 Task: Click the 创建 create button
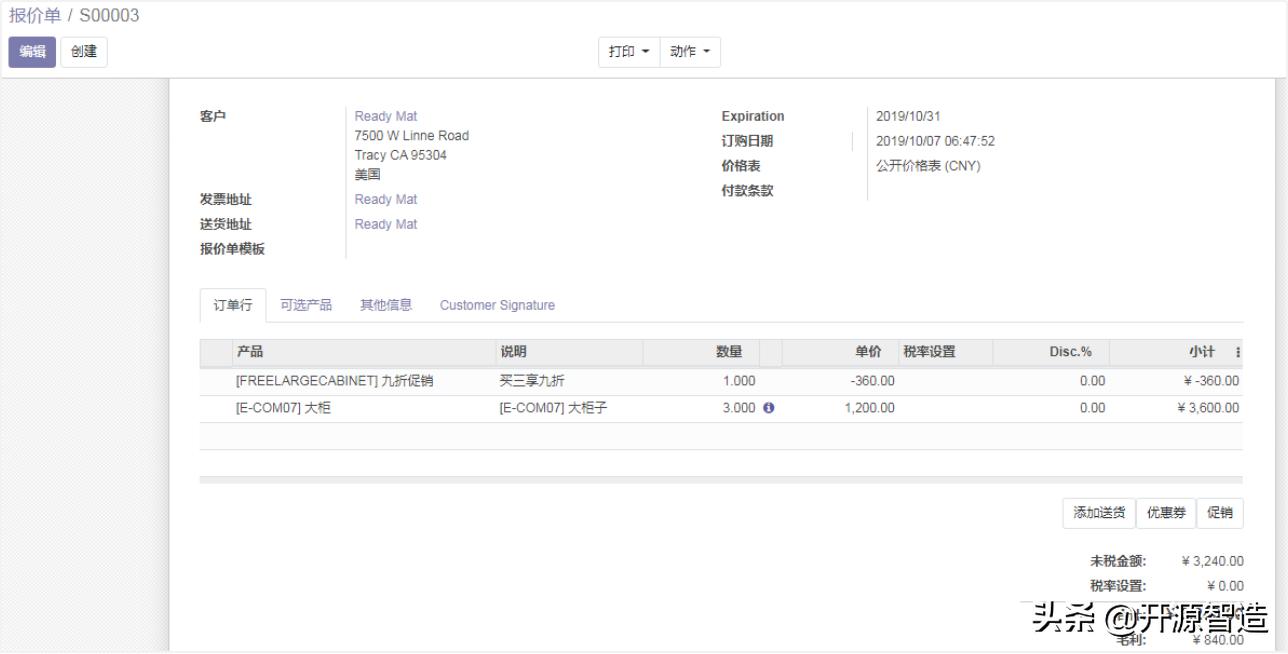(x=83, y=51)
